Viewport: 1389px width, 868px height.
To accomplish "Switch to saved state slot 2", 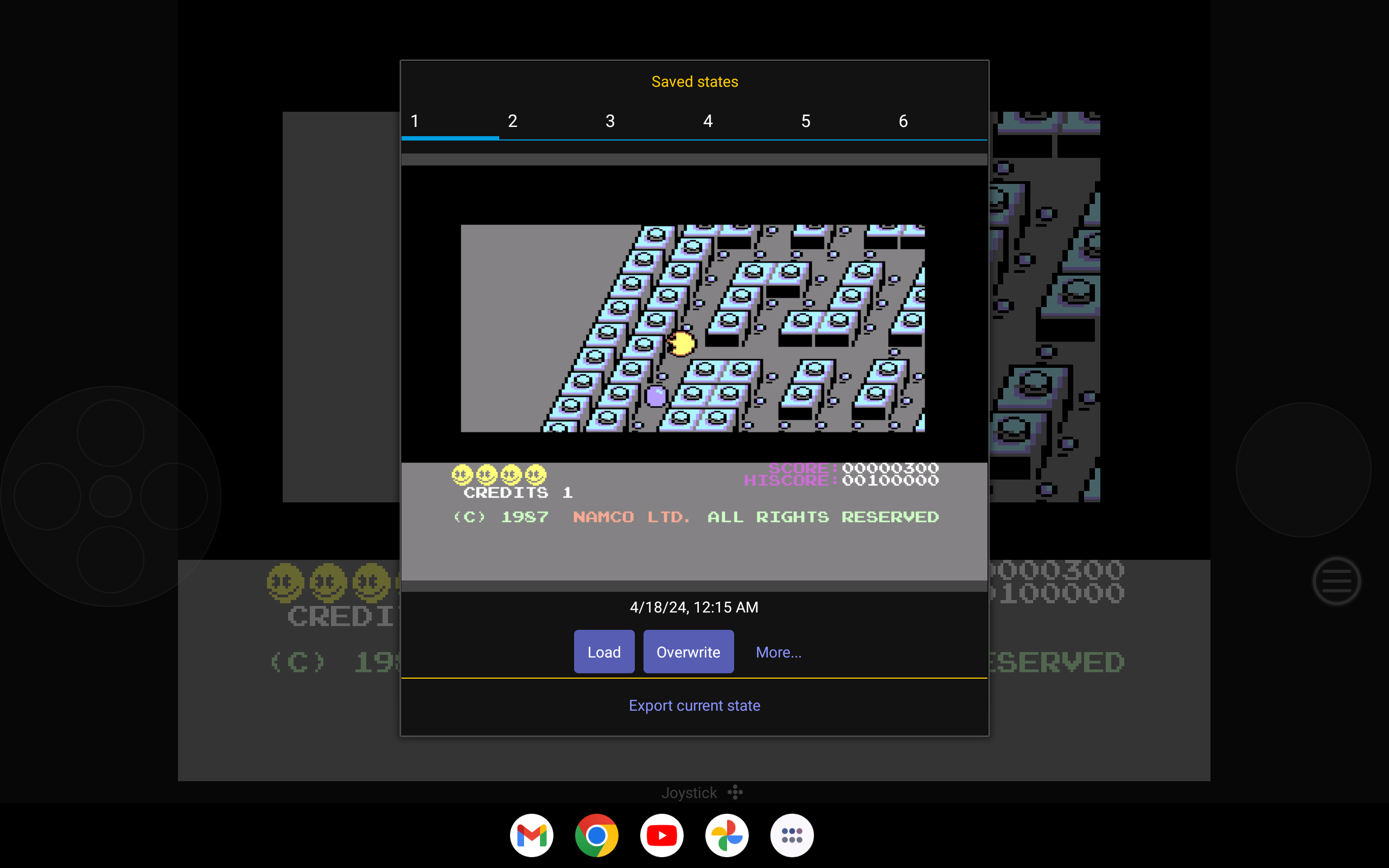I will click(513, 121).
